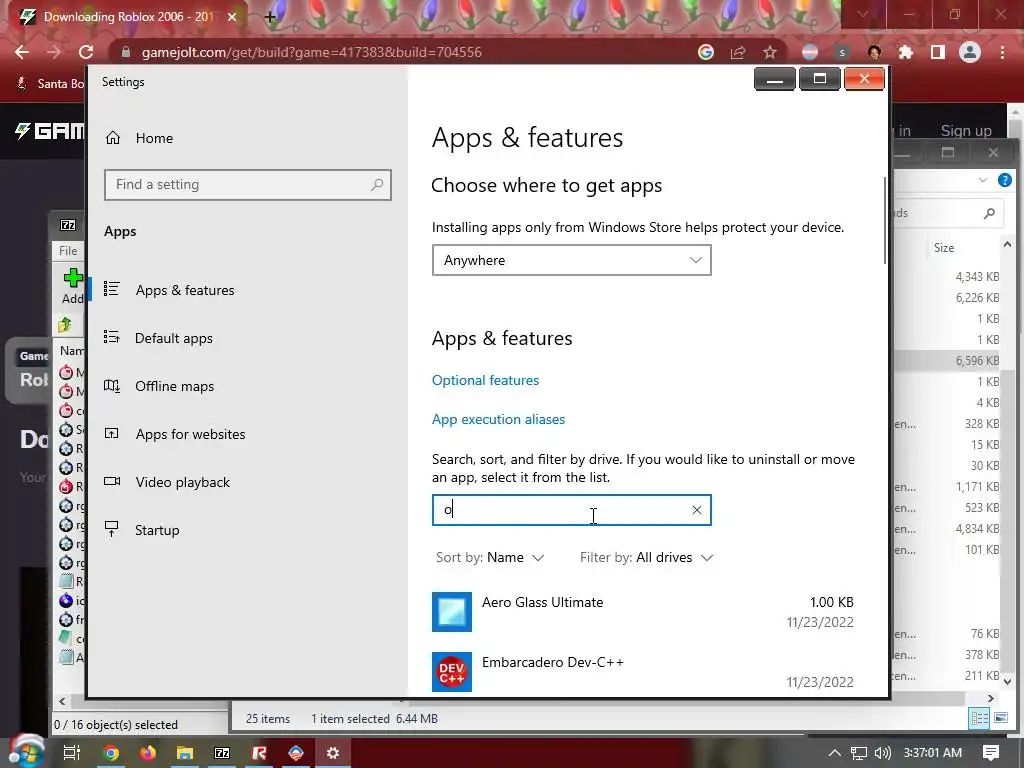Open Chrome profile avatar
1024x768 pixels.
click(970, 52)
